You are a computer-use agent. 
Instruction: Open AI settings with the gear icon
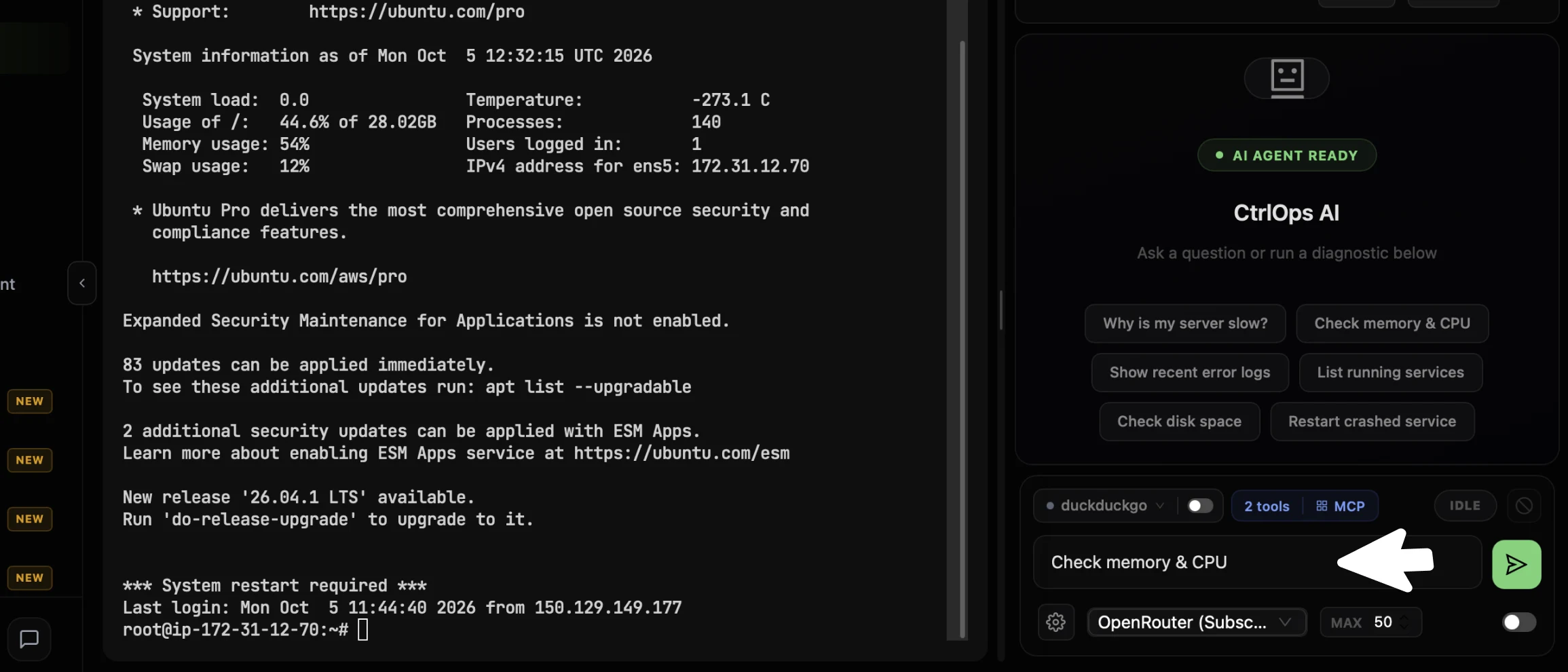pyautogui.click(x=1056, y=622)
